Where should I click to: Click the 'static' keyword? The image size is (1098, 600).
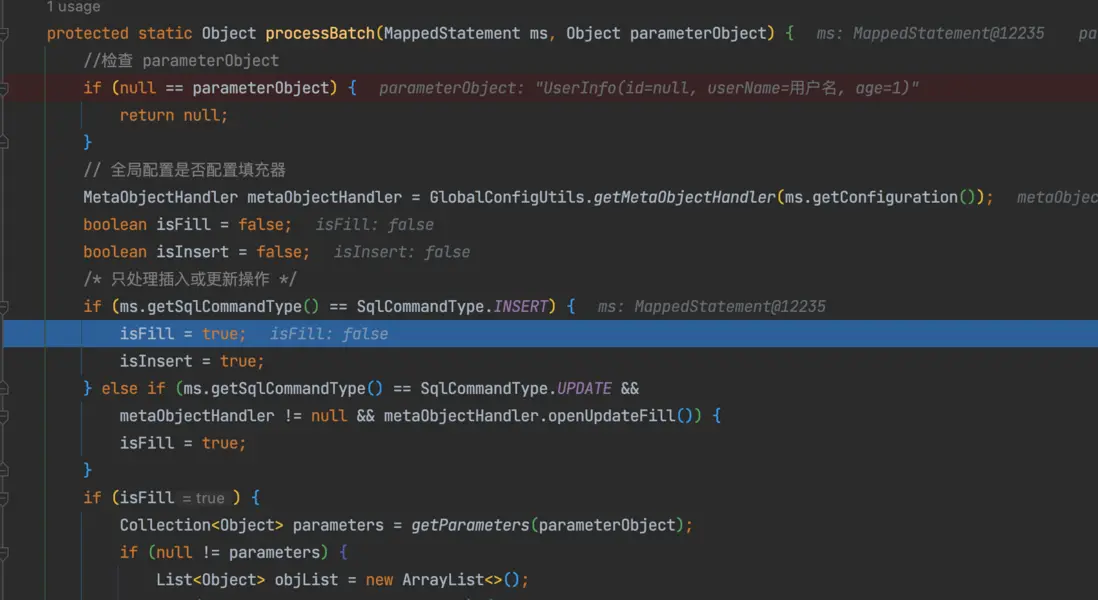pyautogui.click(x=165, y=34)
